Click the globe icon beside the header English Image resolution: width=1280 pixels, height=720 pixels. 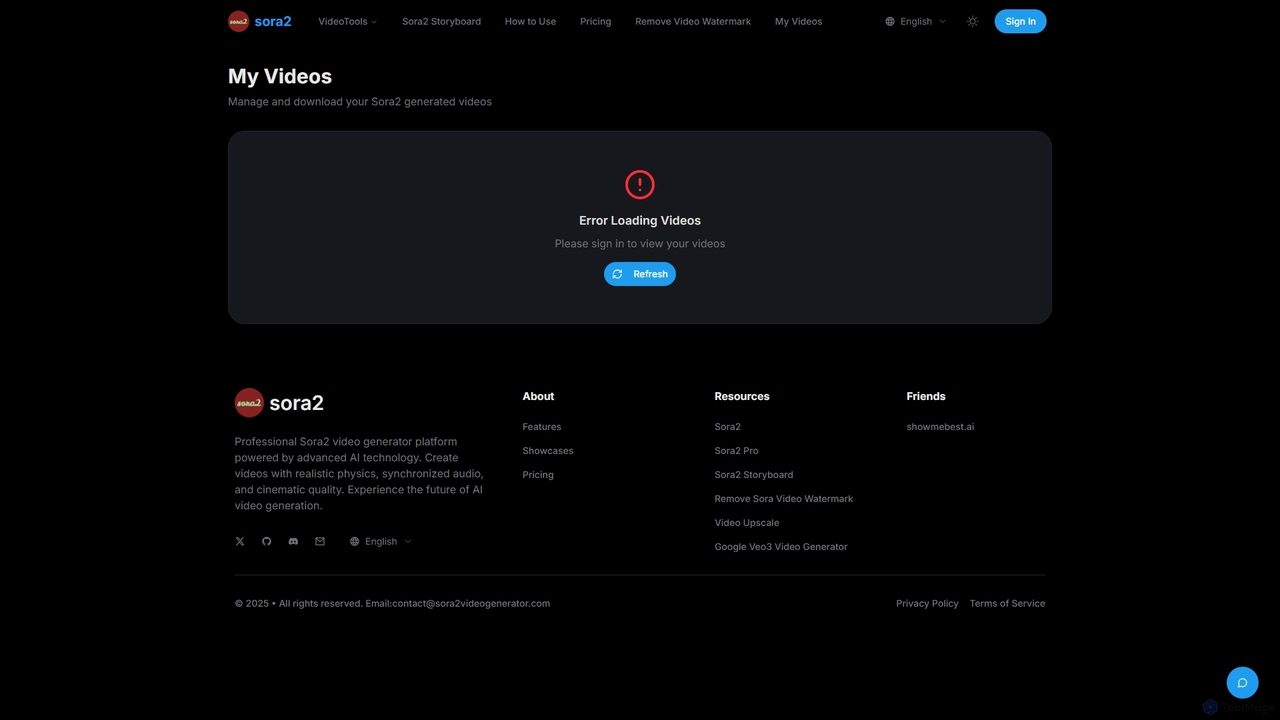point(890,21)
